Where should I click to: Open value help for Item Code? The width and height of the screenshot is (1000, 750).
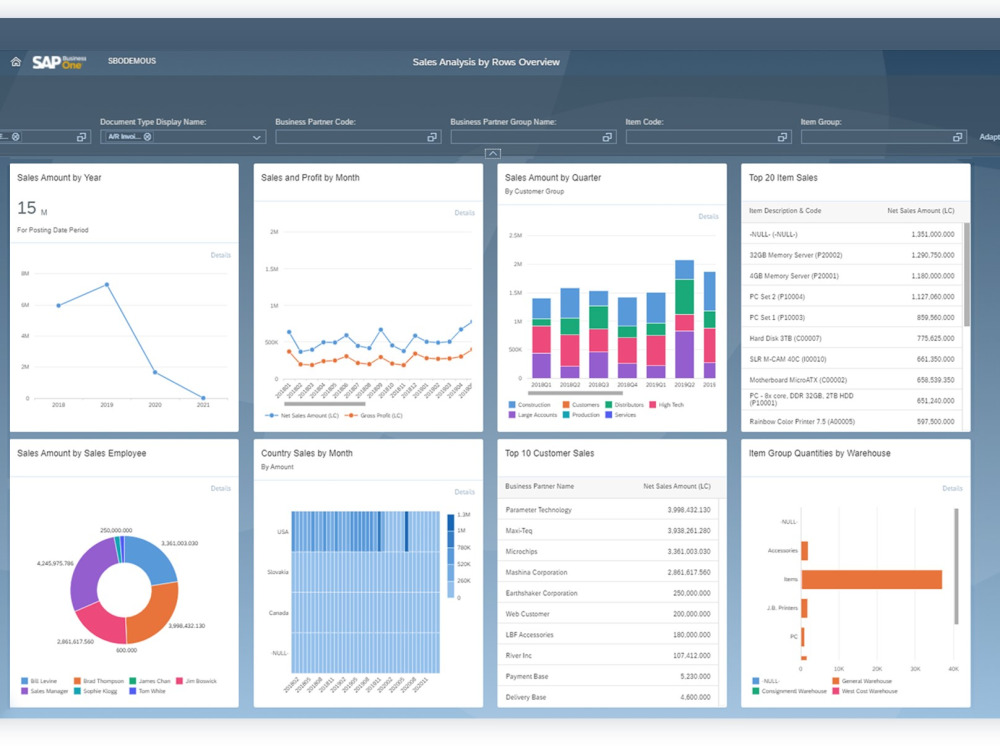tap(783, 137)
